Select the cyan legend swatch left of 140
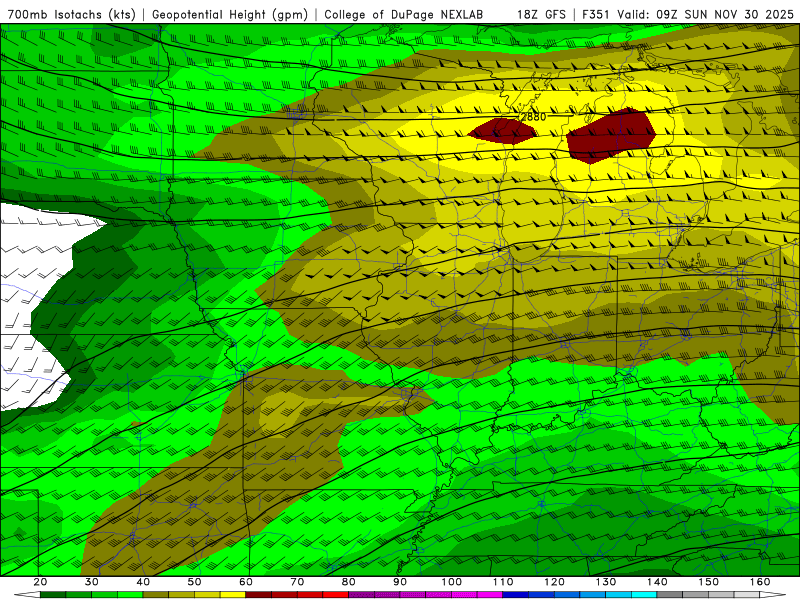 coord(644,595)
